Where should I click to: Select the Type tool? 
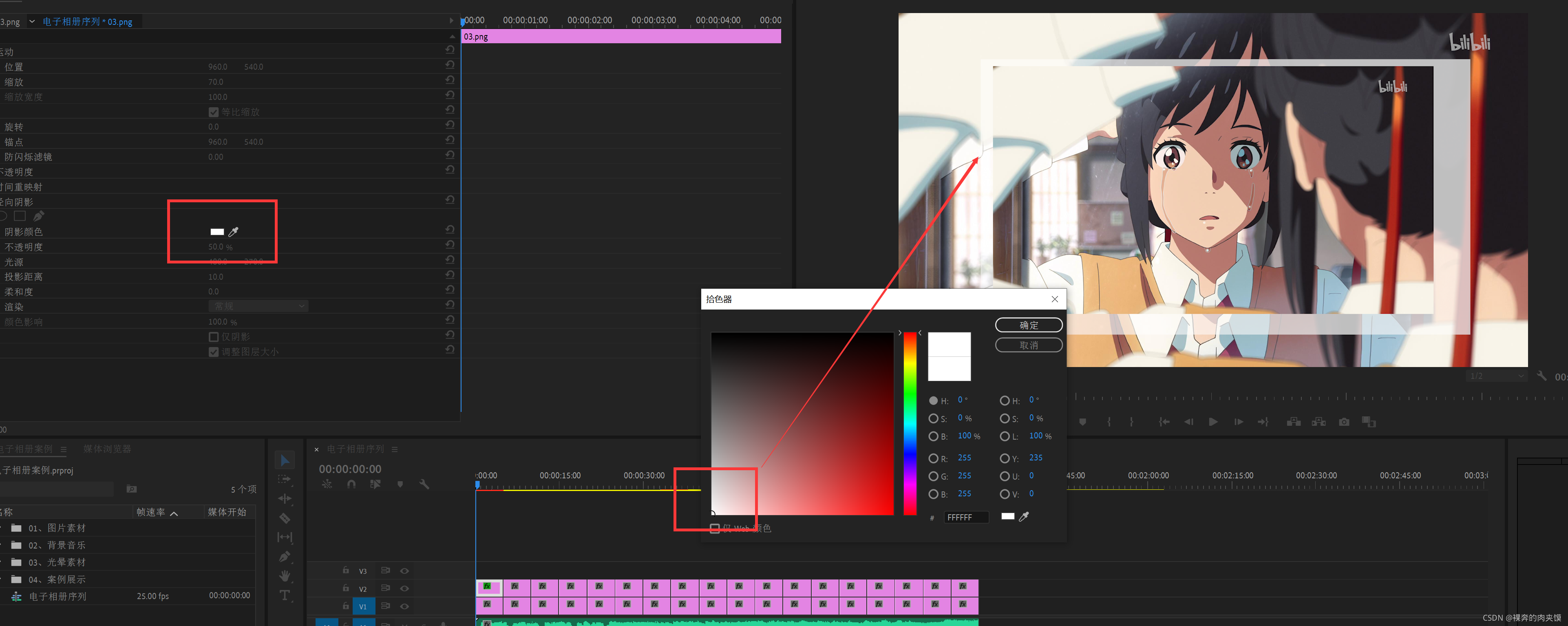point(284,595)
